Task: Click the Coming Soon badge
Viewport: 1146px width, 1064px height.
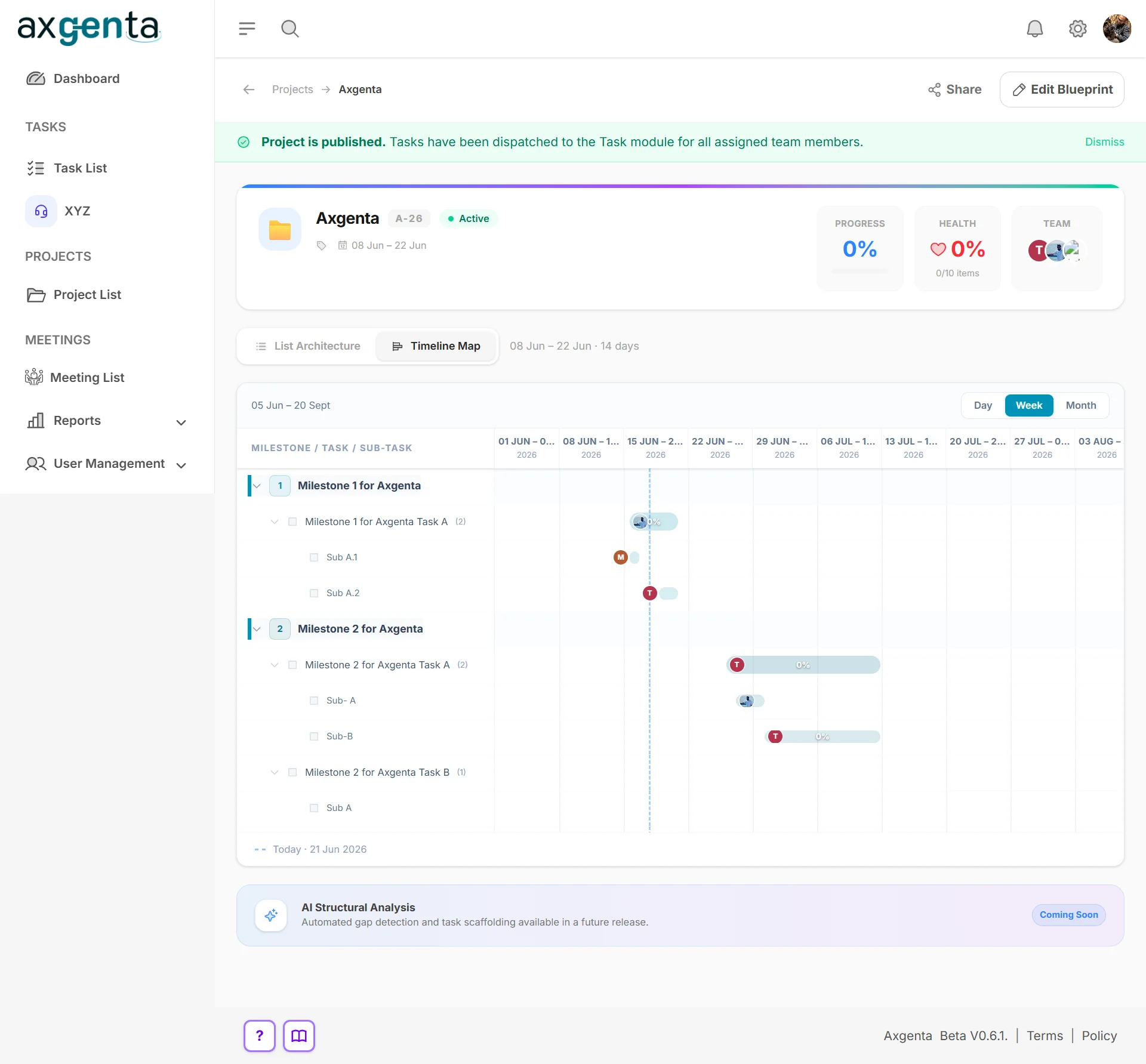Action: [1068, 915]
